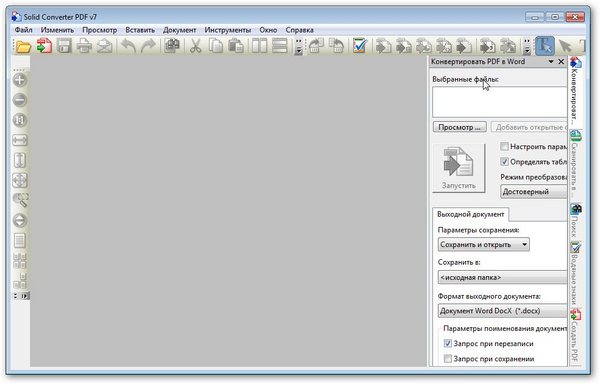The image size is (600, 384).
Task: Click the Просмотр... browse button
Action: coord(460,127)
